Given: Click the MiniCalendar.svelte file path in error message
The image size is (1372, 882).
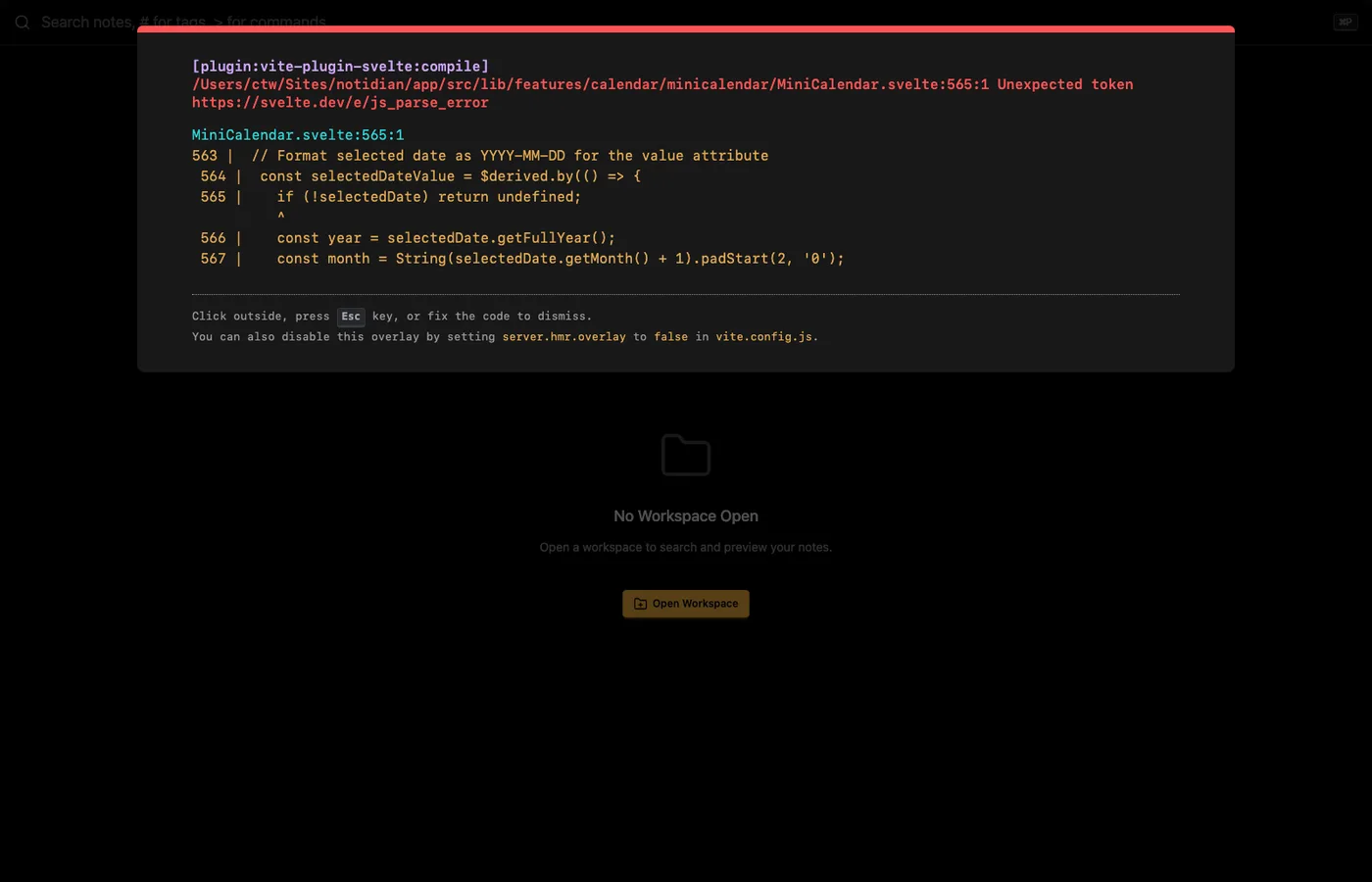Looking at the screenshot, I should [x=591, y=84].
